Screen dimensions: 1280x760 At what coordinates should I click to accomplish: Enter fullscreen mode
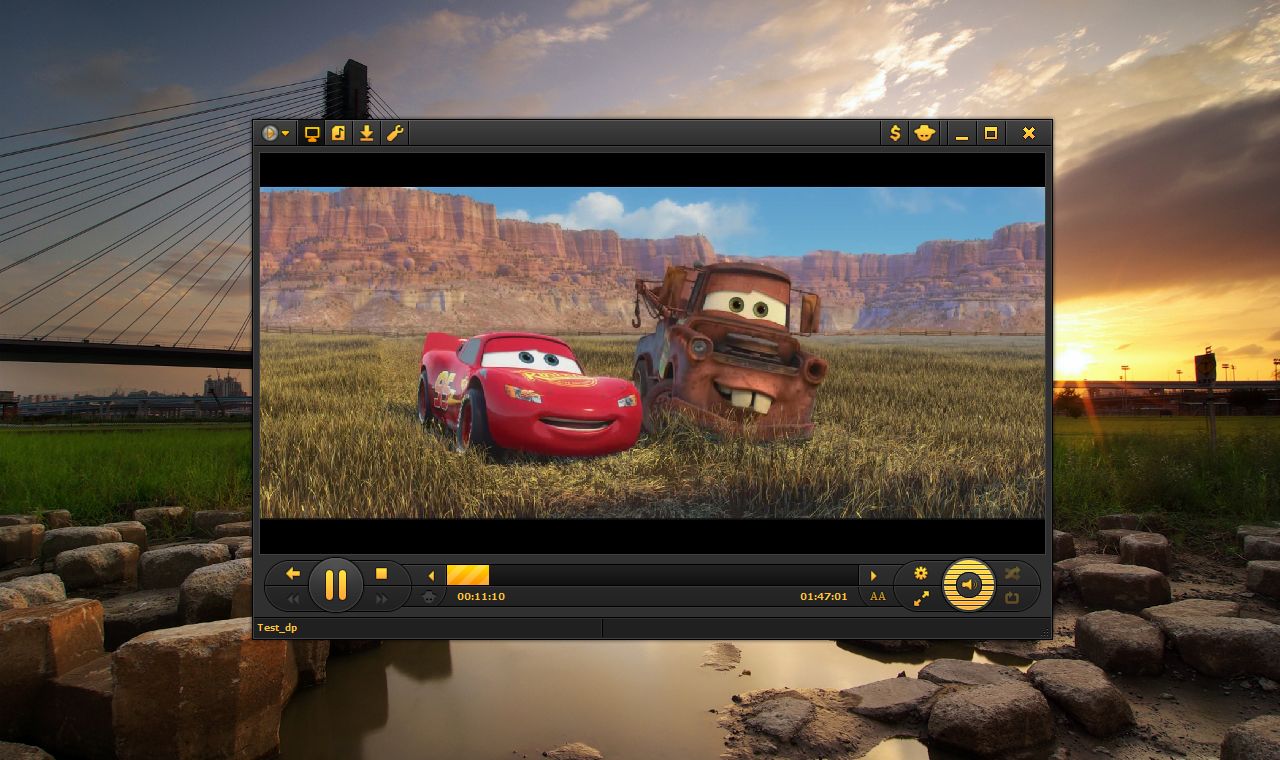[x=921, y=599]
